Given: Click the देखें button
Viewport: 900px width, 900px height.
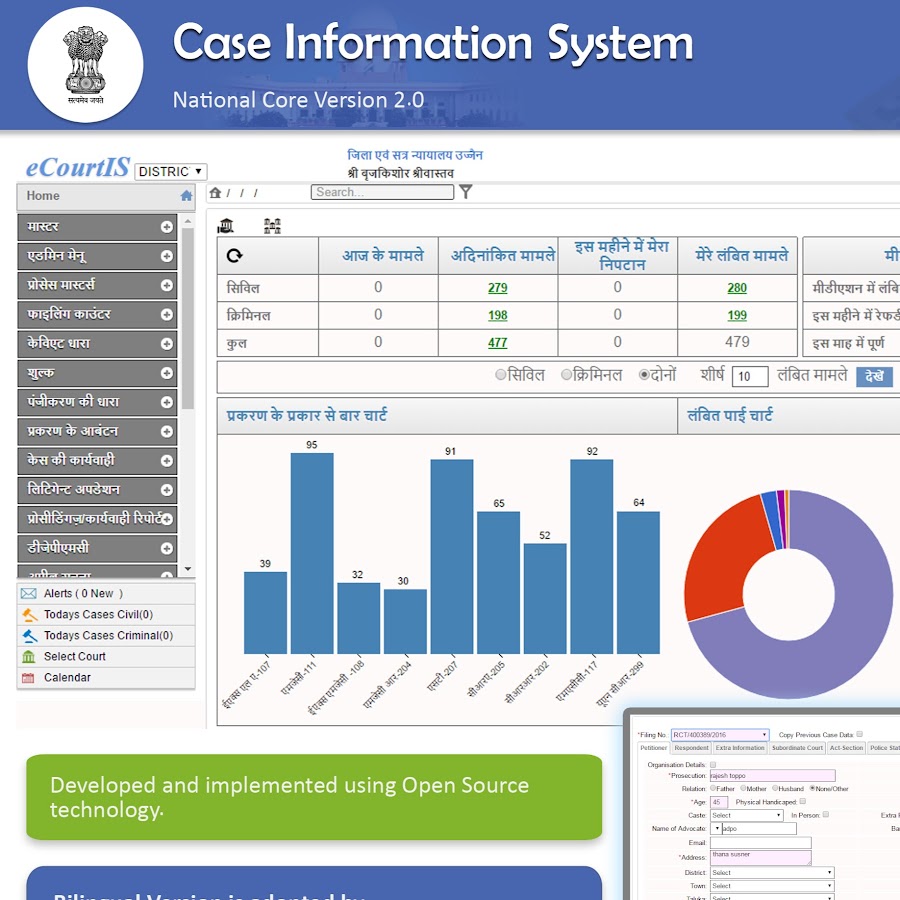Looking at the screenshot, I should 874,377.
